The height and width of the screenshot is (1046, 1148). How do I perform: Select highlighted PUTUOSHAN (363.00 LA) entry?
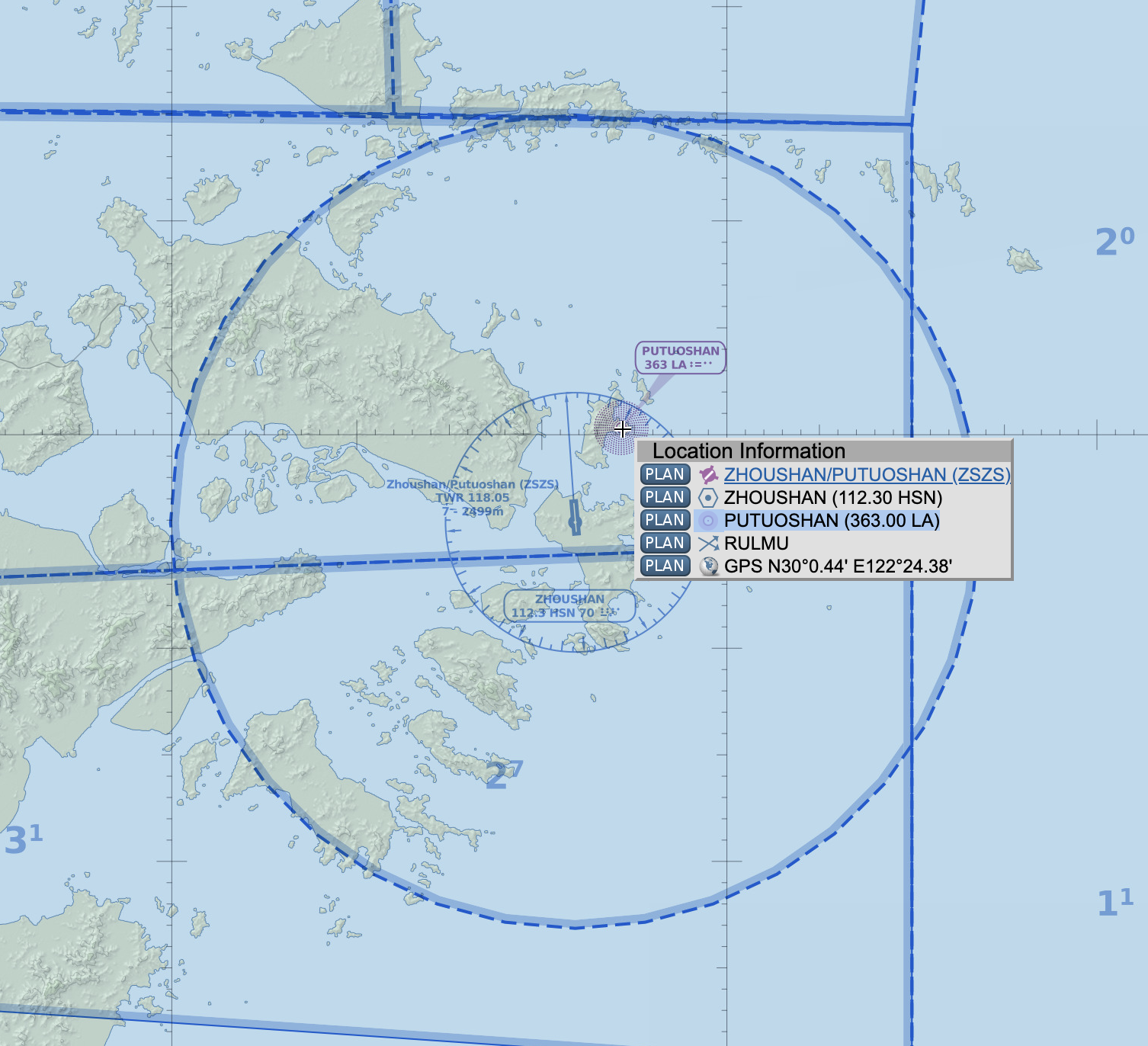click(831, 521)
